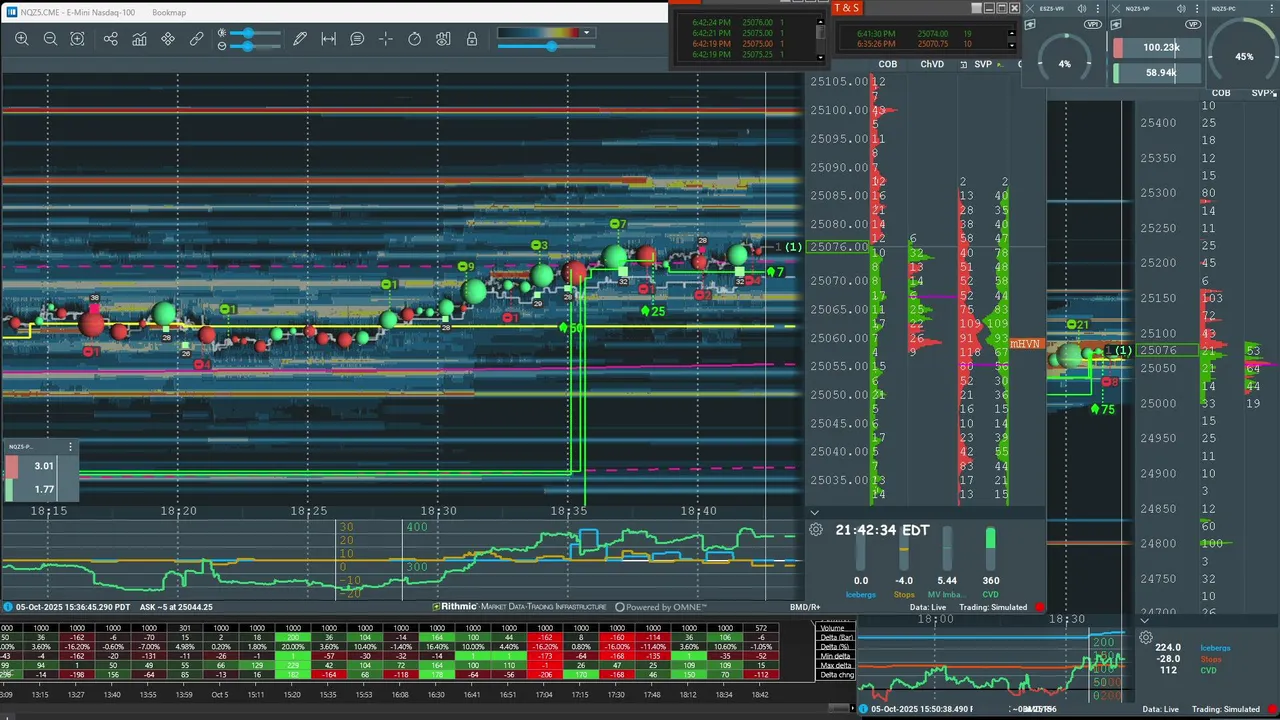Mute the ESZ5-VPI widget sound
This screenshot has width=1280, height=720.
coord(1082,9)
